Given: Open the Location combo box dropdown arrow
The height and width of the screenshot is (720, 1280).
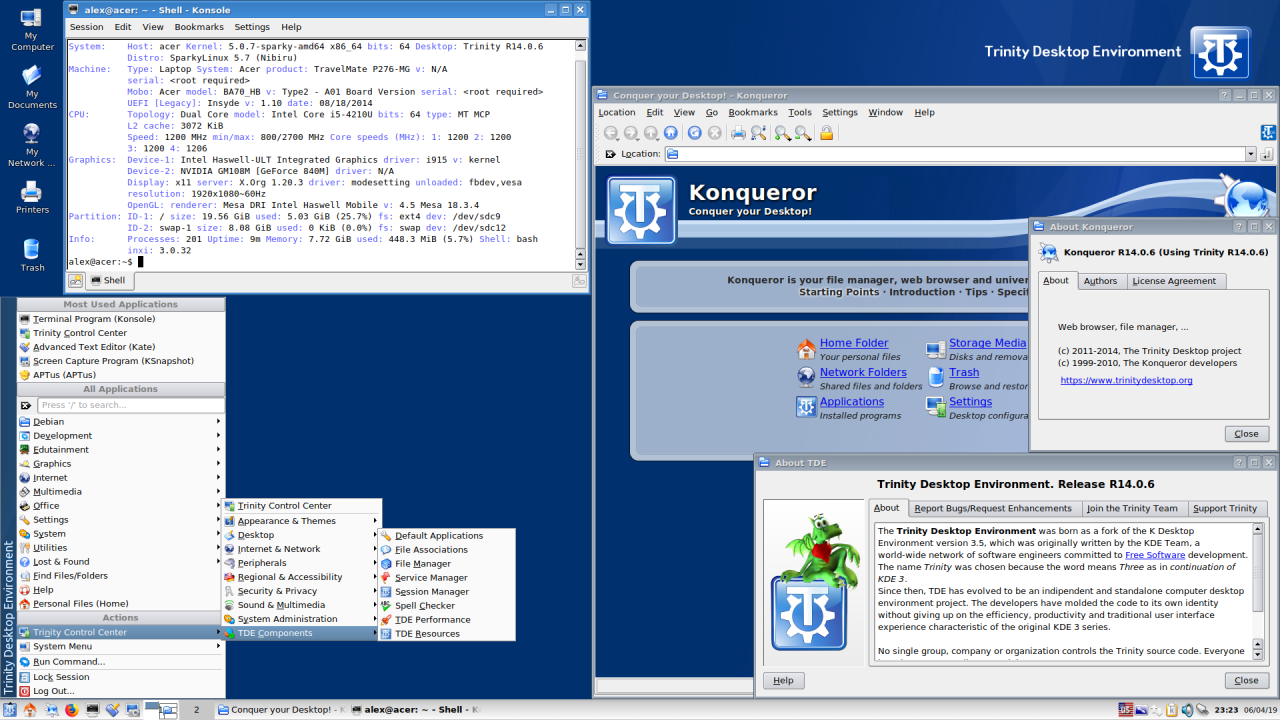Looking at the screenshot, I should click(1250, 154).
